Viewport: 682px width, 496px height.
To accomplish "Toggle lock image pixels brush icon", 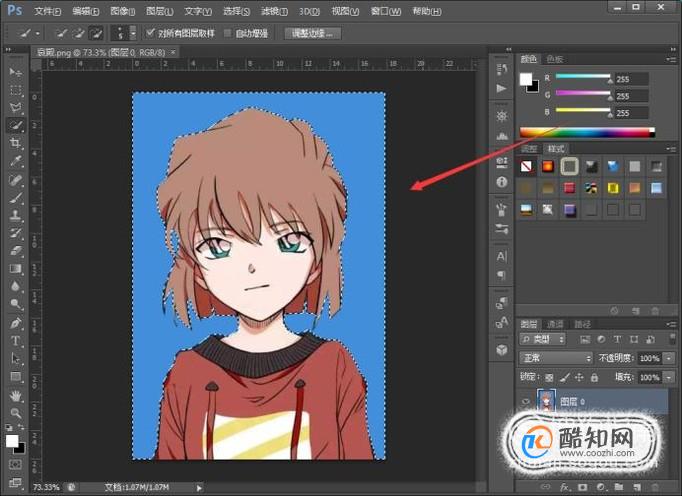I will click(x=564, y=378).
